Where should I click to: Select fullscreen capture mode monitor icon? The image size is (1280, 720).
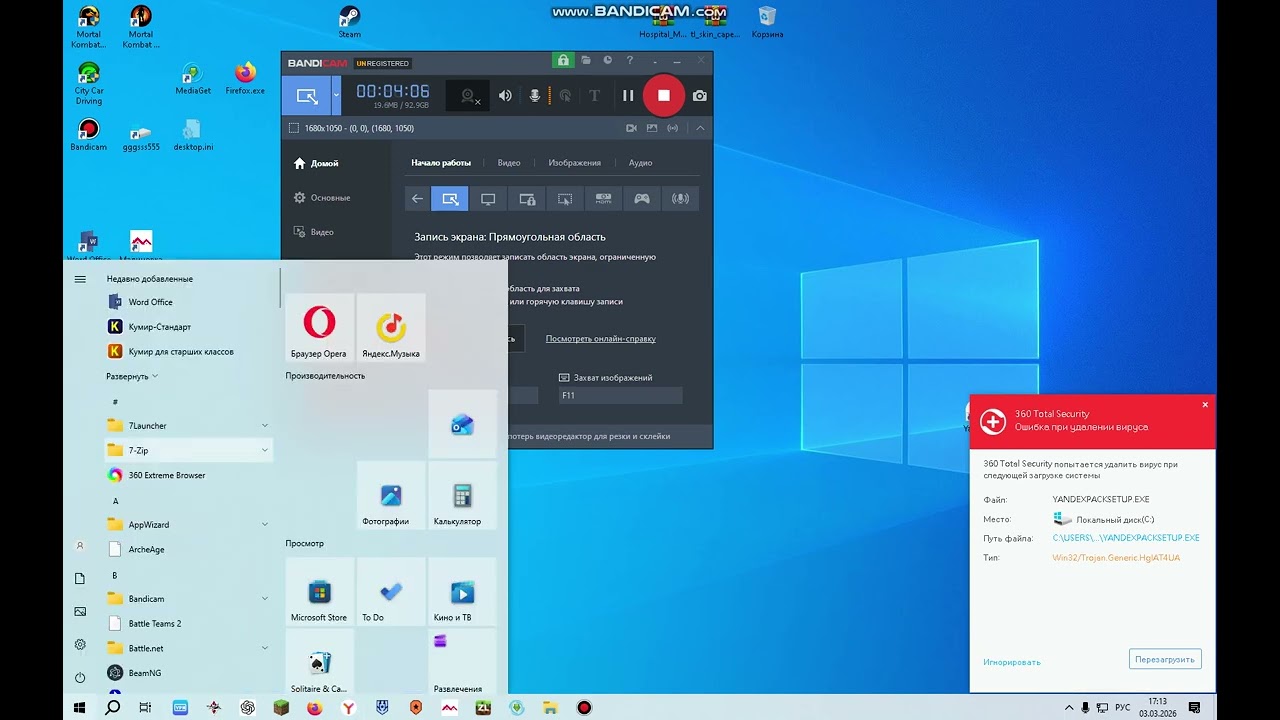(x=488, y=199)
